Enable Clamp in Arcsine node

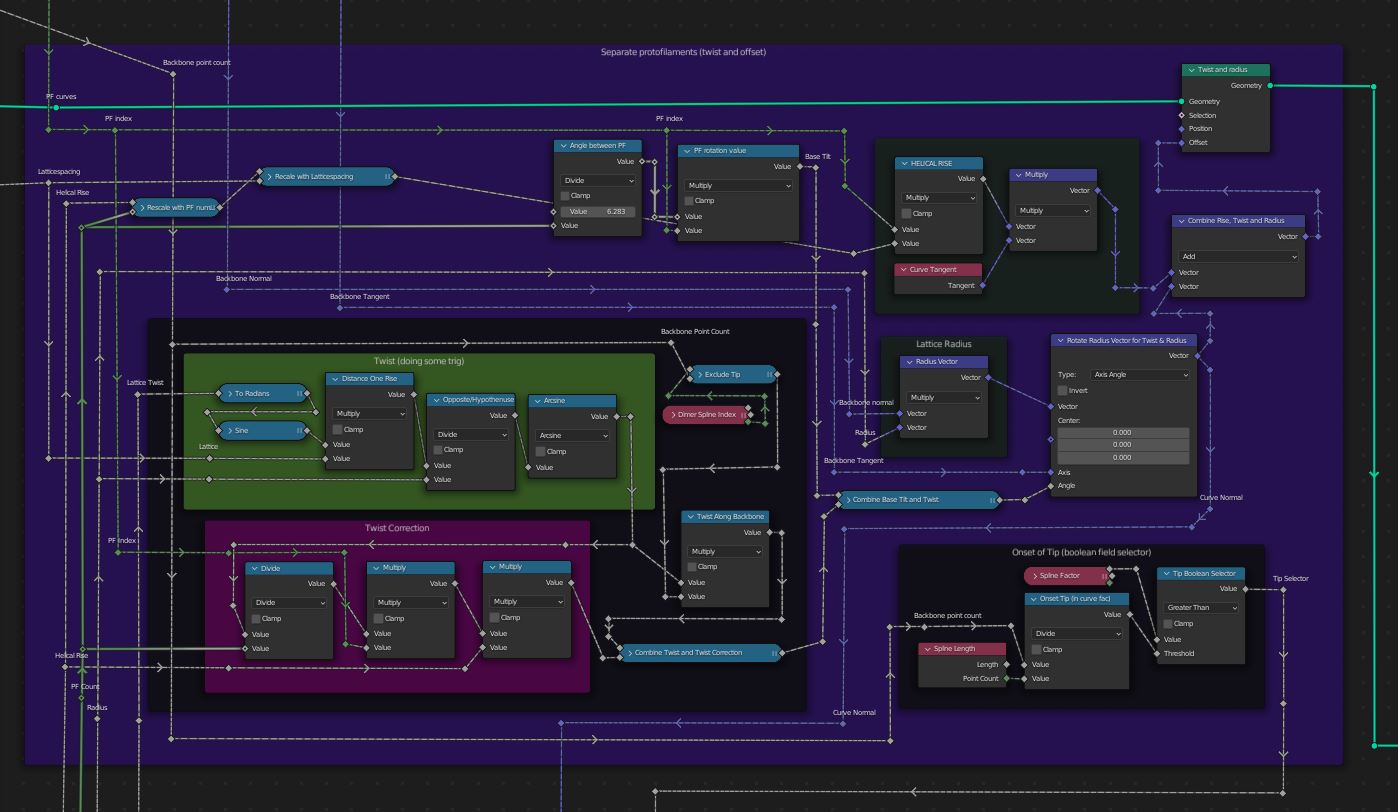540,451
